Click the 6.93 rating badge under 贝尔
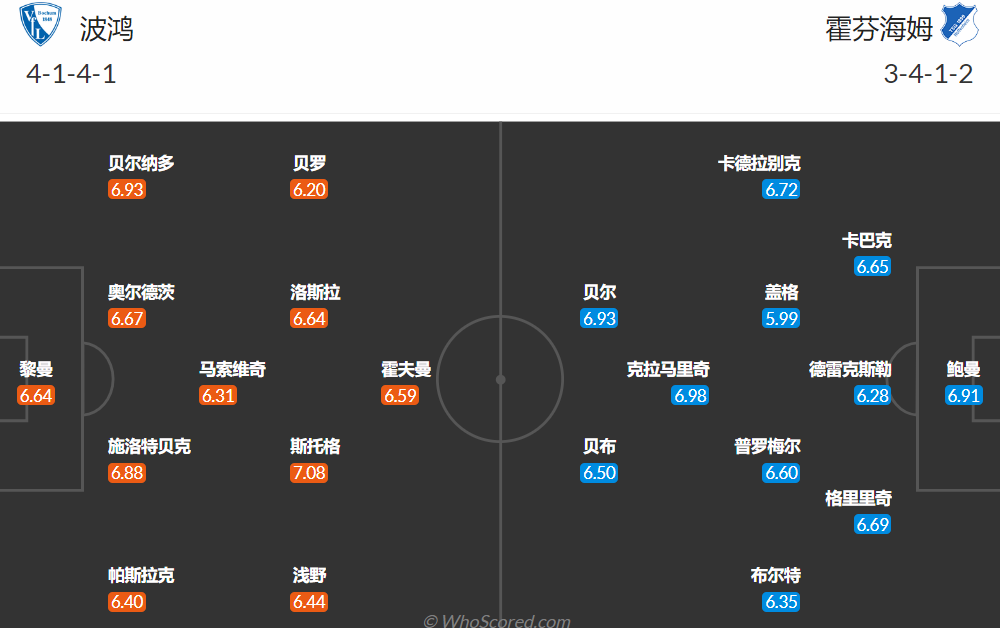This screenshot has width=1000, height=628. (x=599, y=318)
